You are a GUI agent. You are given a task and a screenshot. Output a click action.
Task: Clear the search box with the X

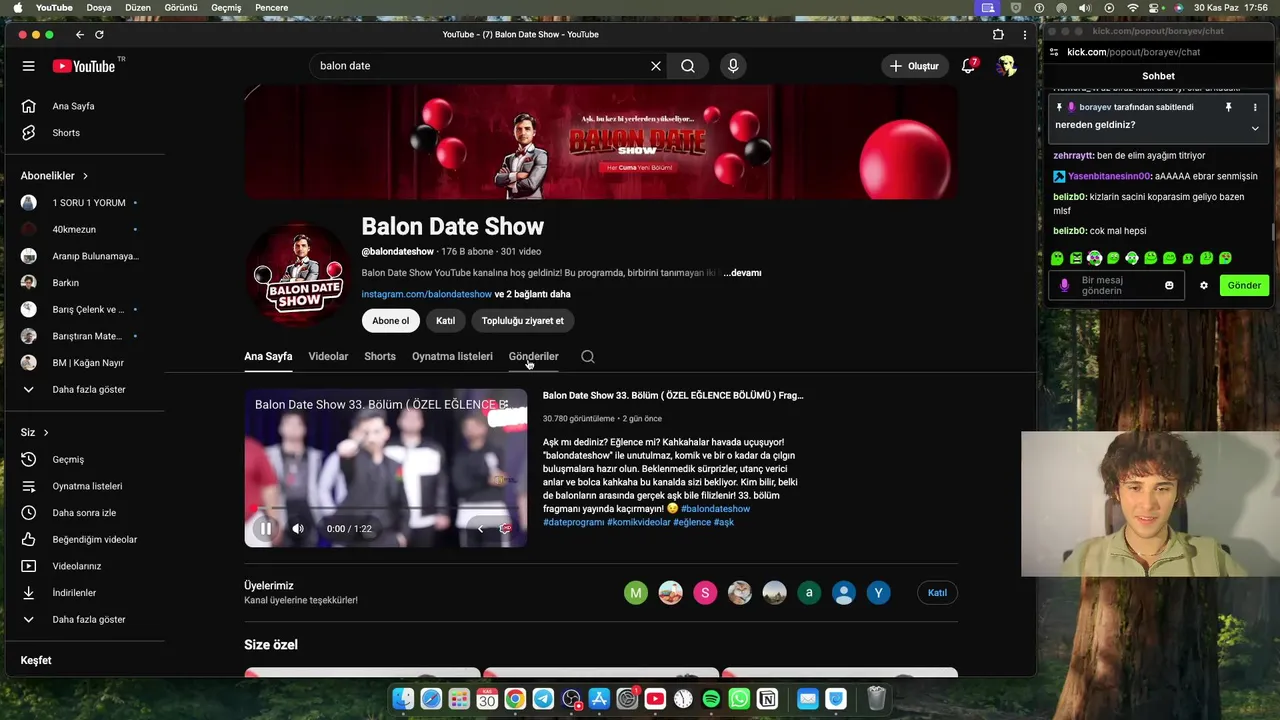[656, 66]
